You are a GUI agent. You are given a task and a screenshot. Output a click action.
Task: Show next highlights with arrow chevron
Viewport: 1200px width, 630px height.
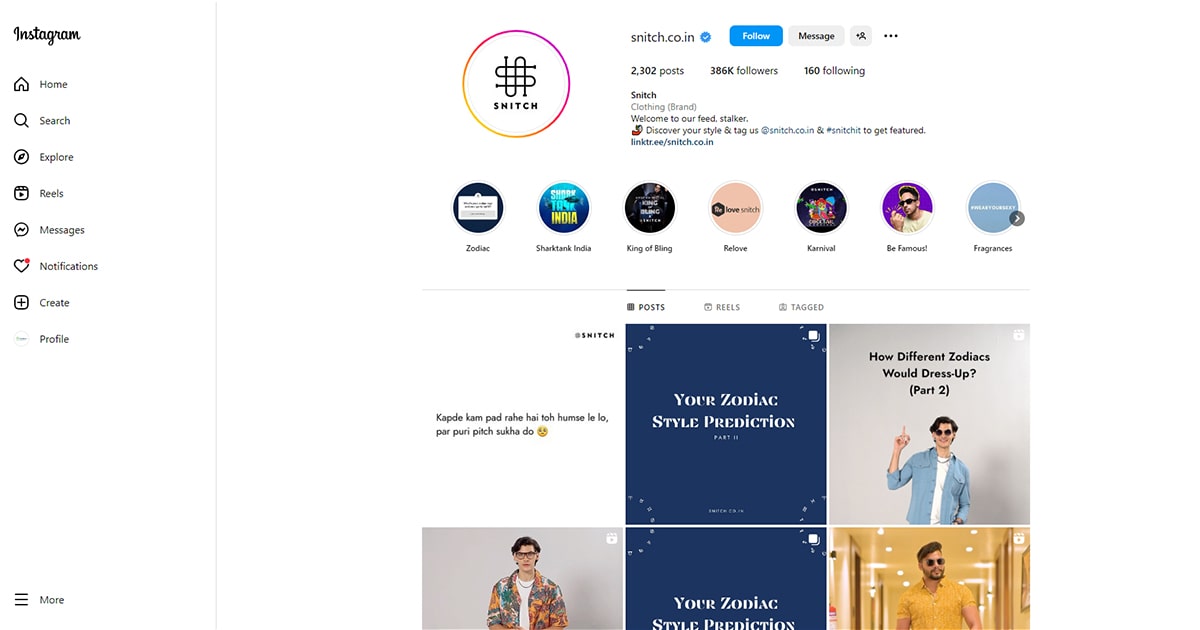1016,219
